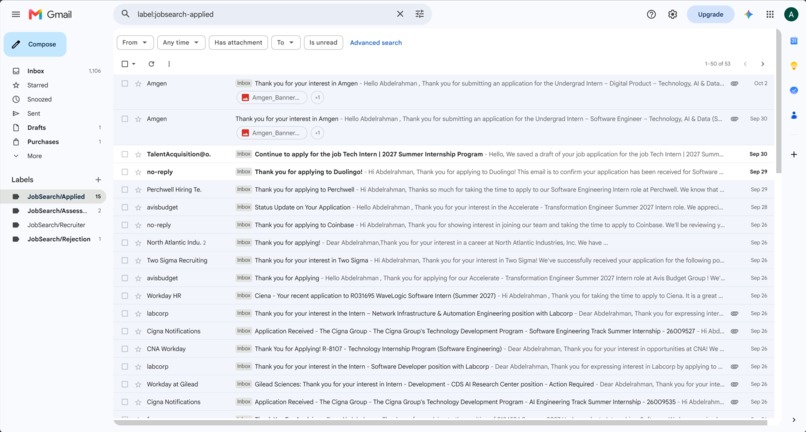Open the From filter dropdown

pyautogui.click(x=135, y=43)
